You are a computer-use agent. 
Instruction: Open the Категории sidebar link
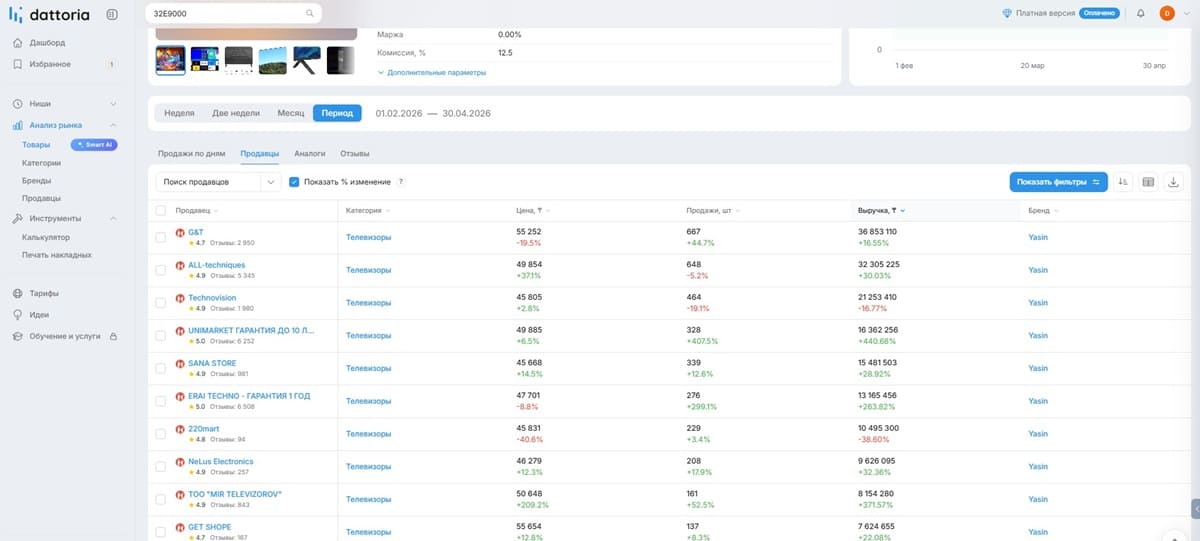pyautogui.click(x=42, y=162)
